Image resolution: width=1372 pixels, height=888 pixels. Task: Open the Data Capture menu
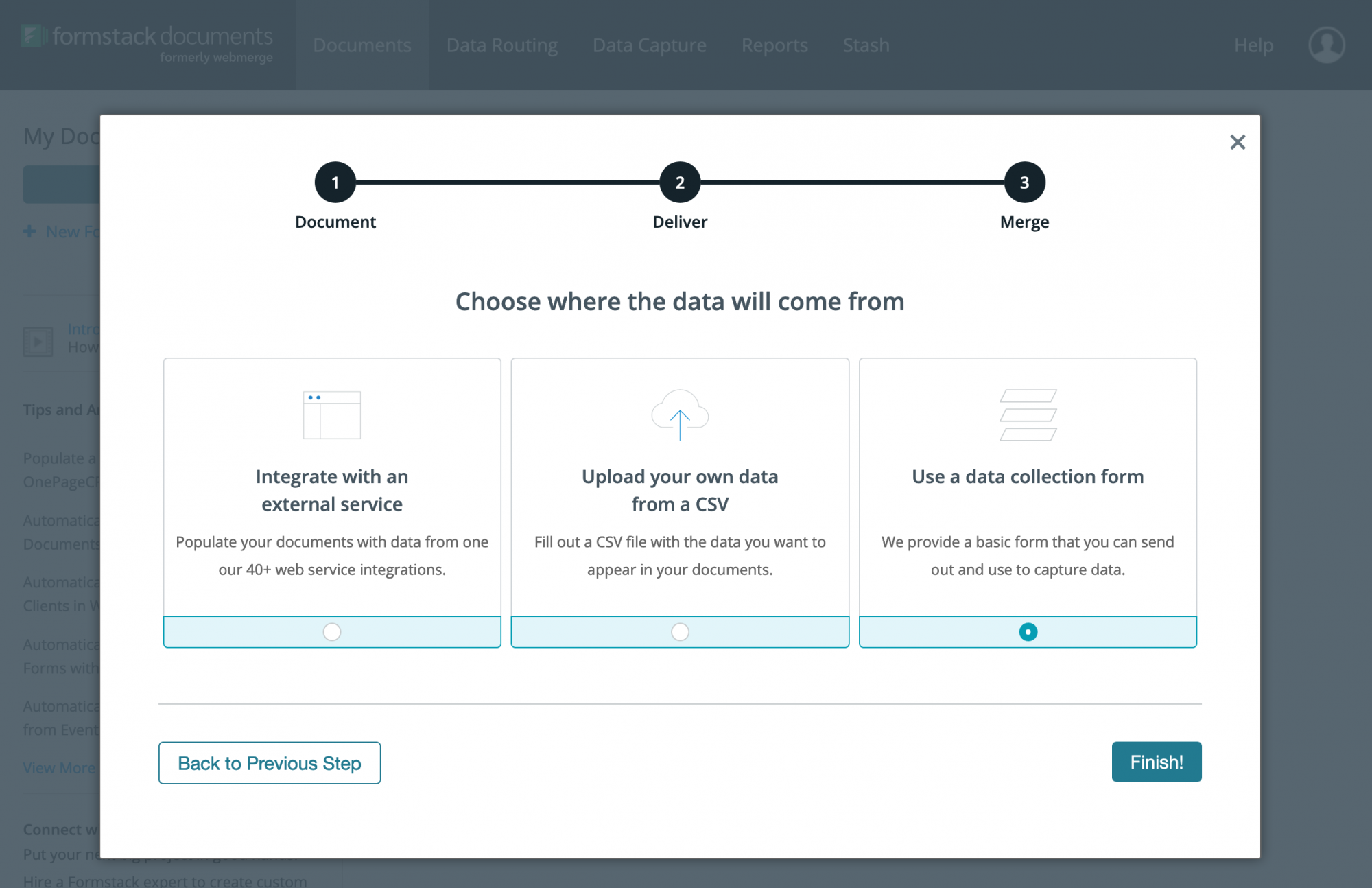(650, 45)
